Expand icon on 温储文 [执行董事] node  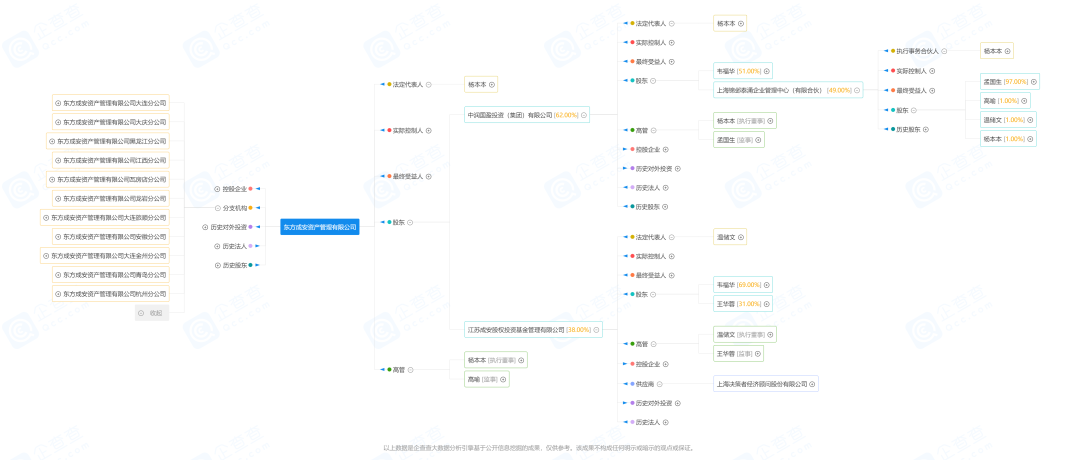pos(770,335)
